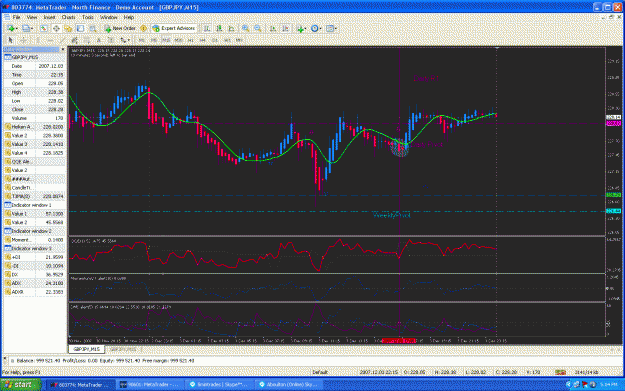Toggle Chart Shift icon
This screenshot has height=391, width=625.
click(285, 28)
